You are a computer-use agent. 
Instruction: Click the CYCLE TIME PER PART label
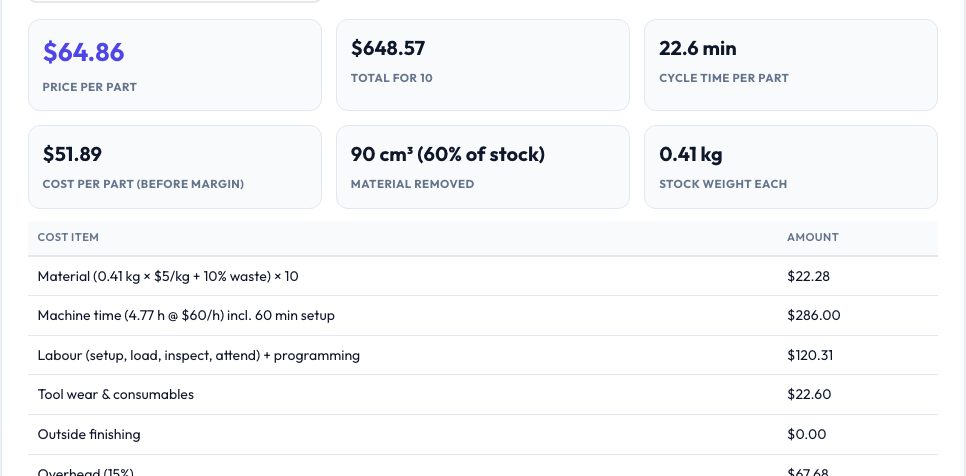724,78
